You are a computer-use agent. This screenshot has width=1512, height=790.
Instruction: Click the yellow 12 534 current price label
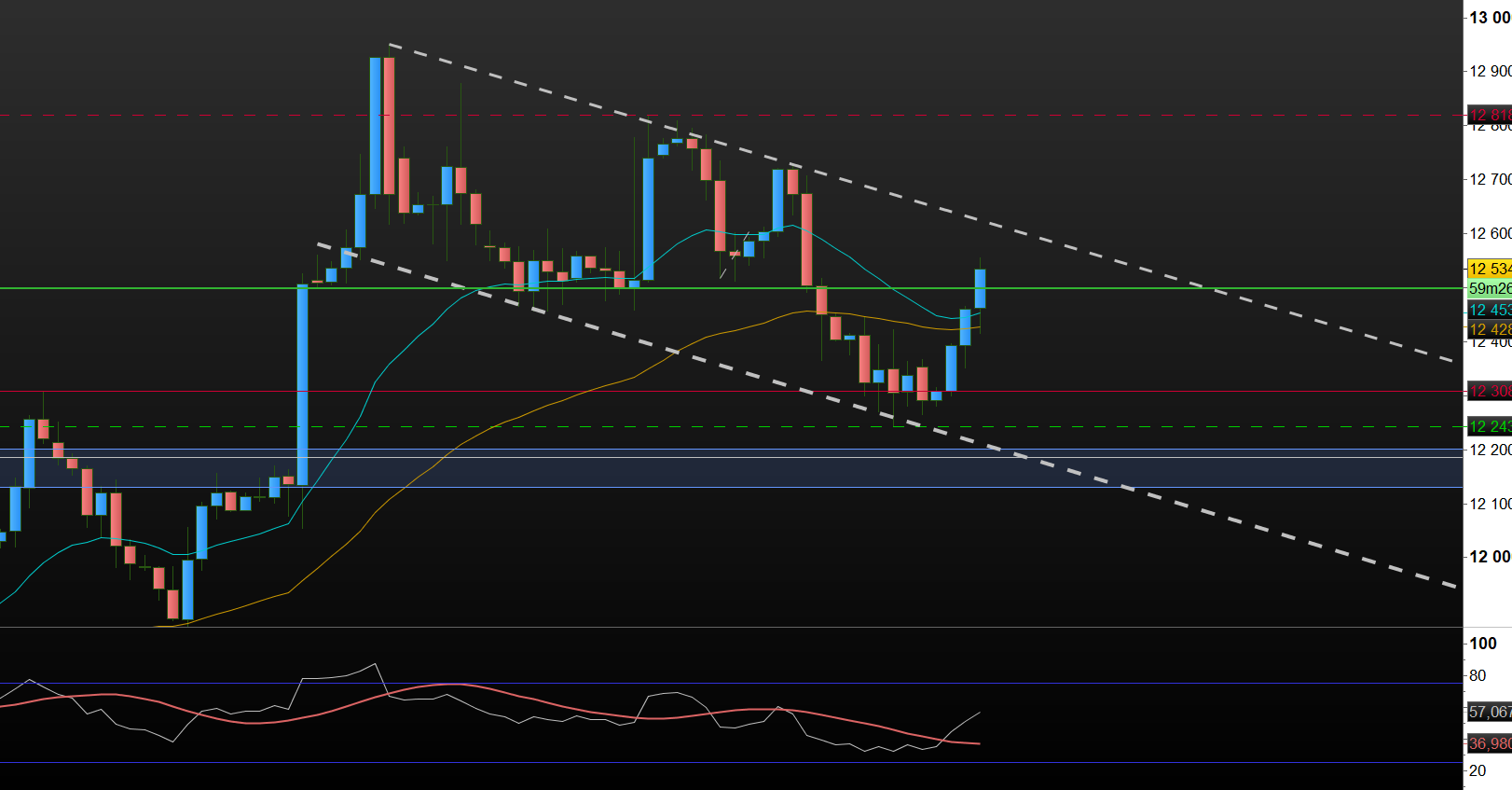[1490, 269]
